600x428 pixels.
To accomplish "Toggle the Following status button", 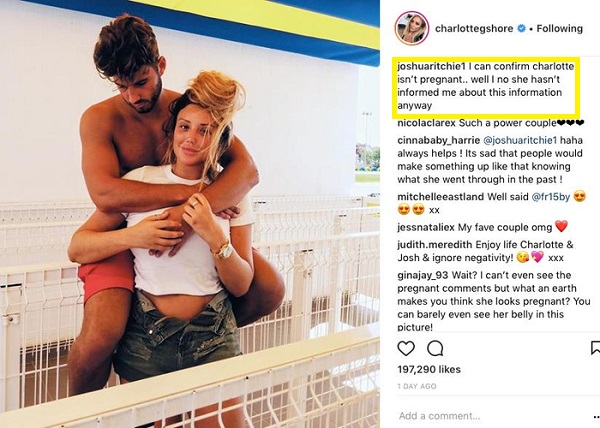I will [559, 28].
